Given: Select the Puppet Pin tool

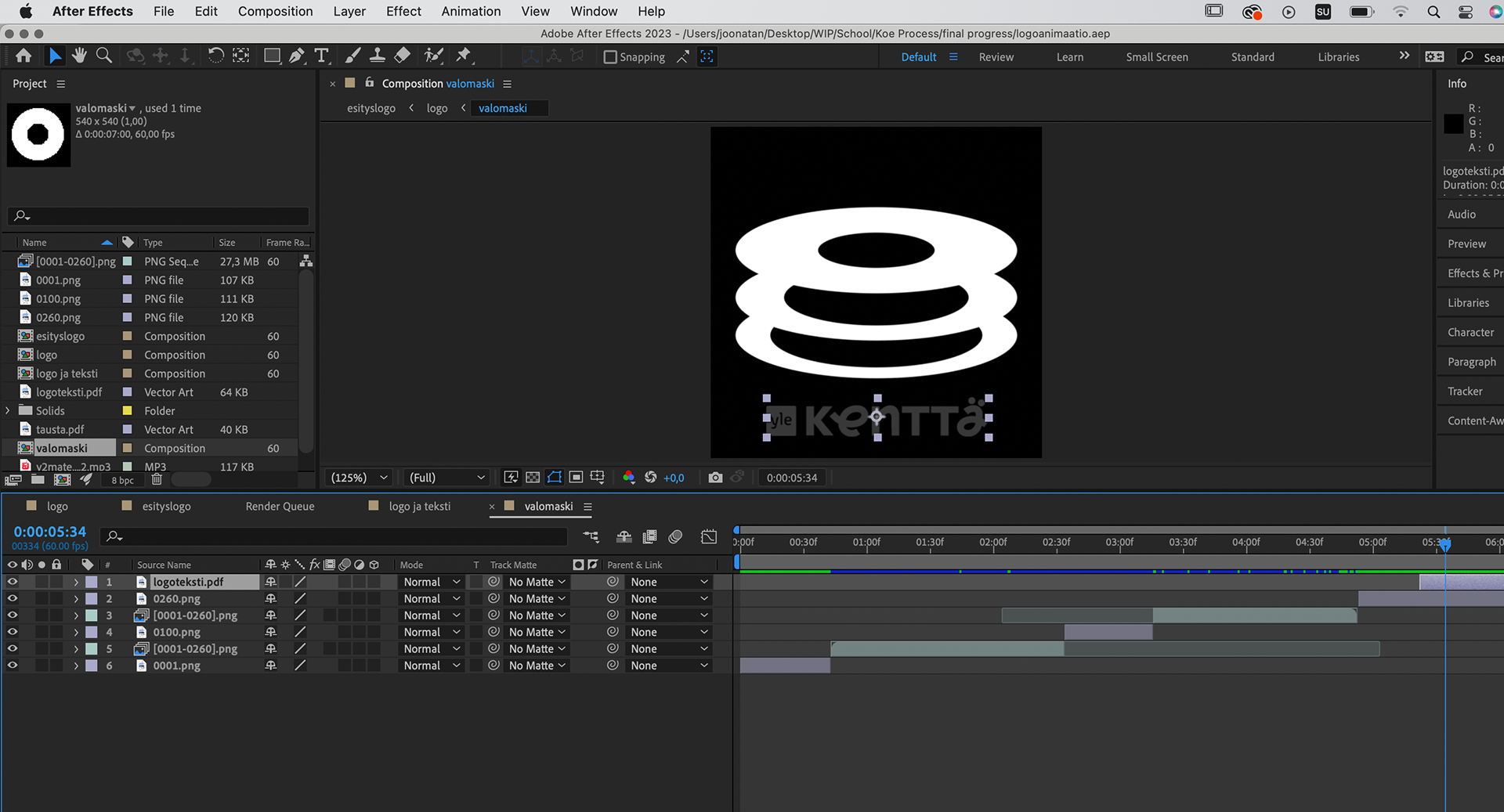Looking at the screenshot, I should (x=464, y=56).
